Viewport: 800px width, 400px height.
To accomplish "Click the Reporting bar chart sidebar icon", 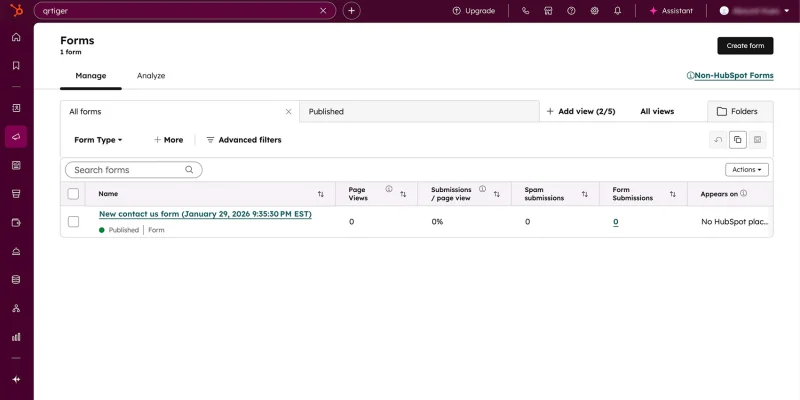I will (x=16, y=337).
